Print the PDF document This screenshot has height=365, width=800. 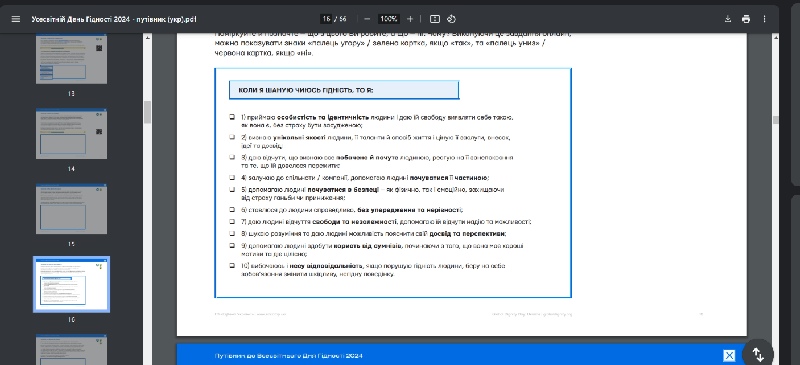pyautogui.click(x=746, y=19)
